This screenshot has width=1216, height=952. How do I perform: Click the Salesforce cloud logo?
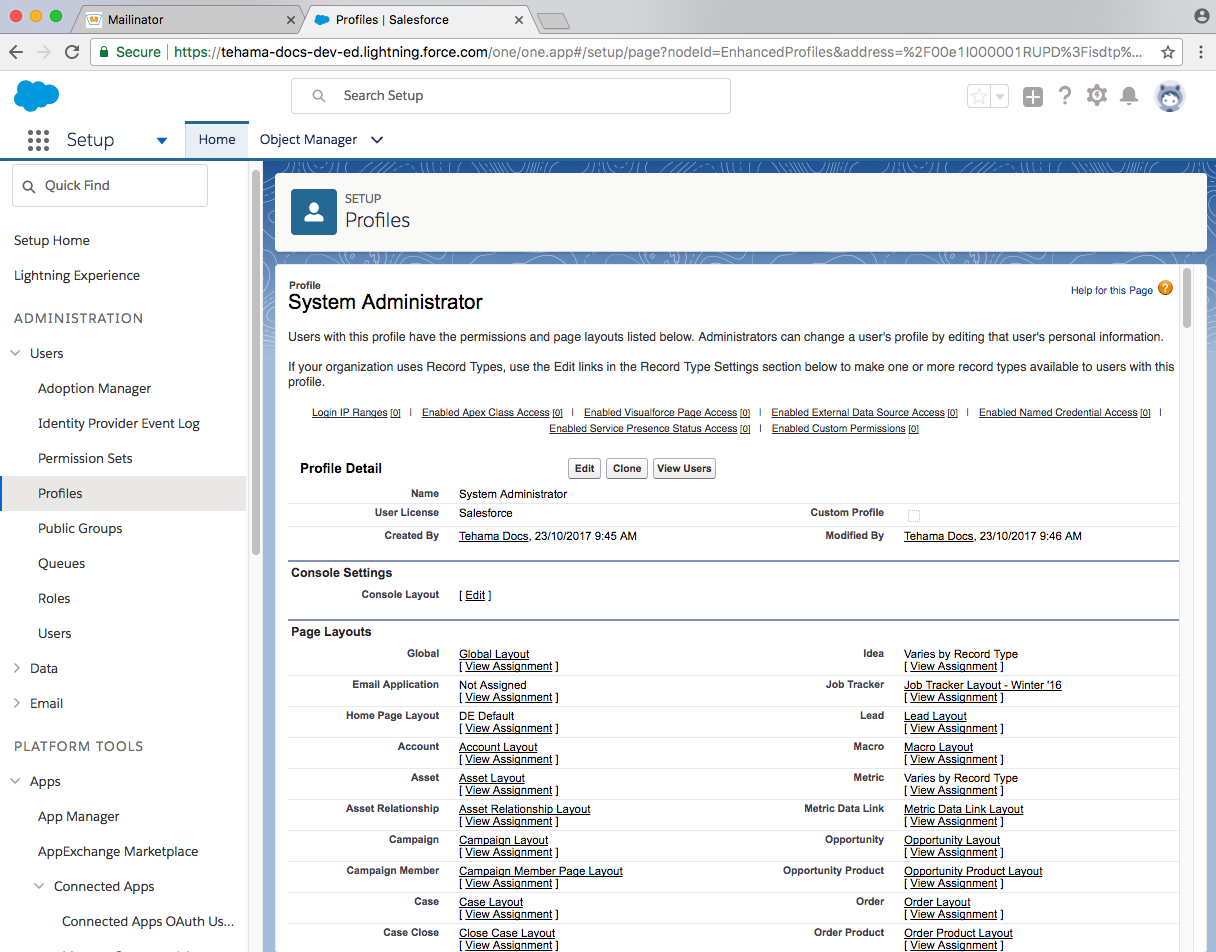tap(37, 96)
